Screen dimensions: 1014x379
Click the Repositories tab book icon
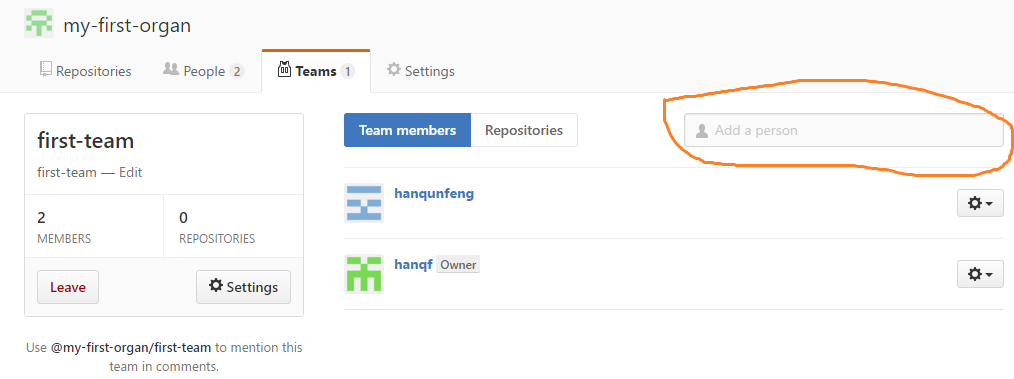(45, 69)
